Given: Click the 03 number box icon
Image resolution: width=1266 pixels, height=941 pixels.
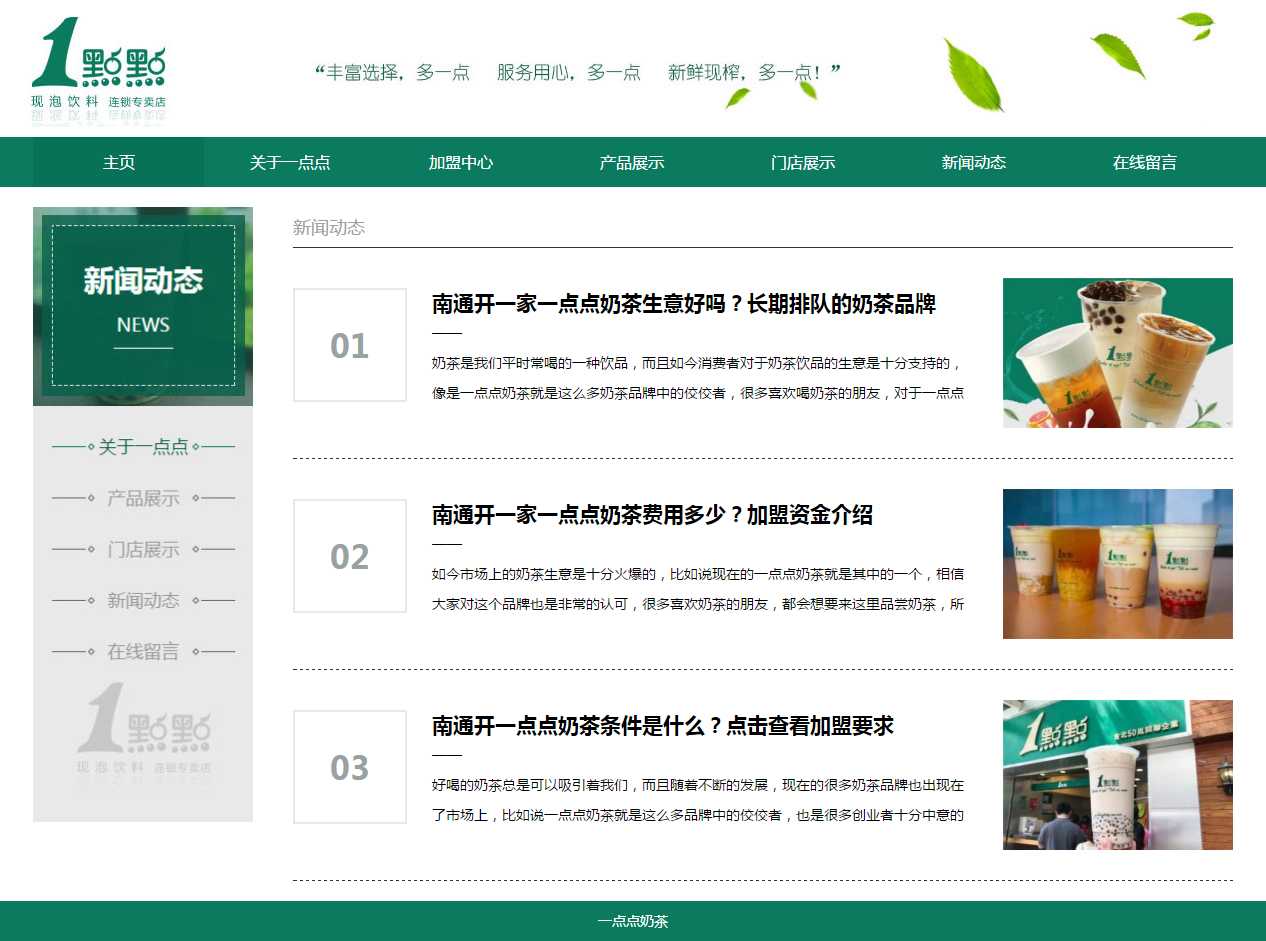Looking at the screenshot, I should (x=350, y=767).
